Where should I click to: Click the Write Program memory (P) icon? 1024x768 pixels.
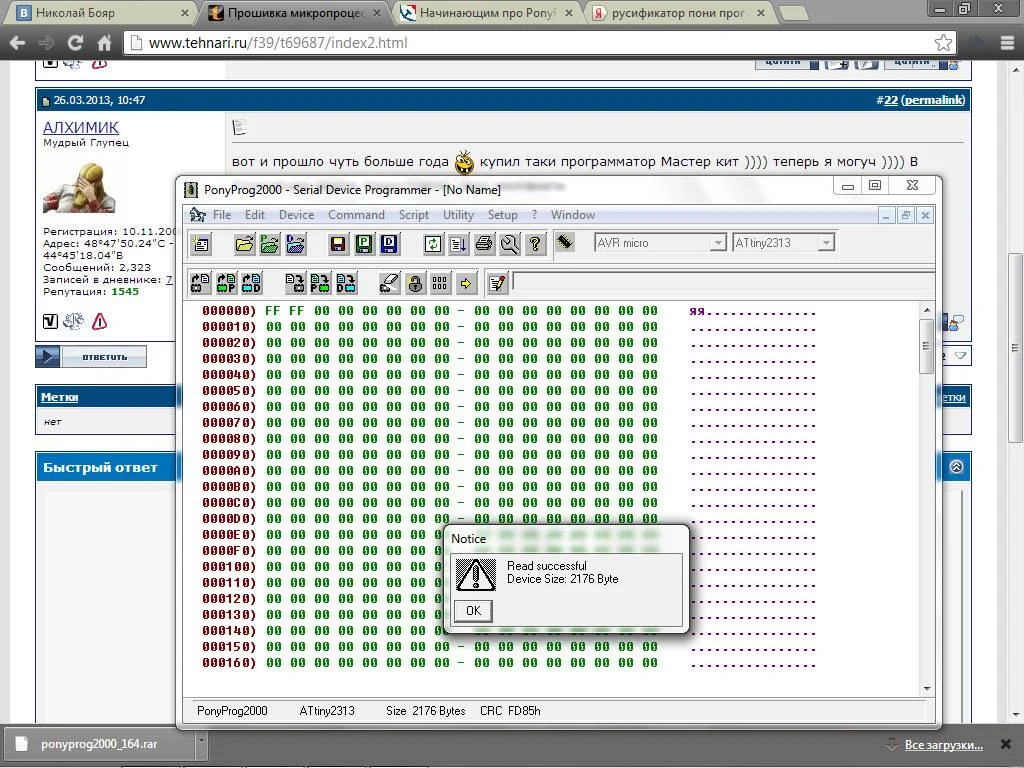pos(320,283)
